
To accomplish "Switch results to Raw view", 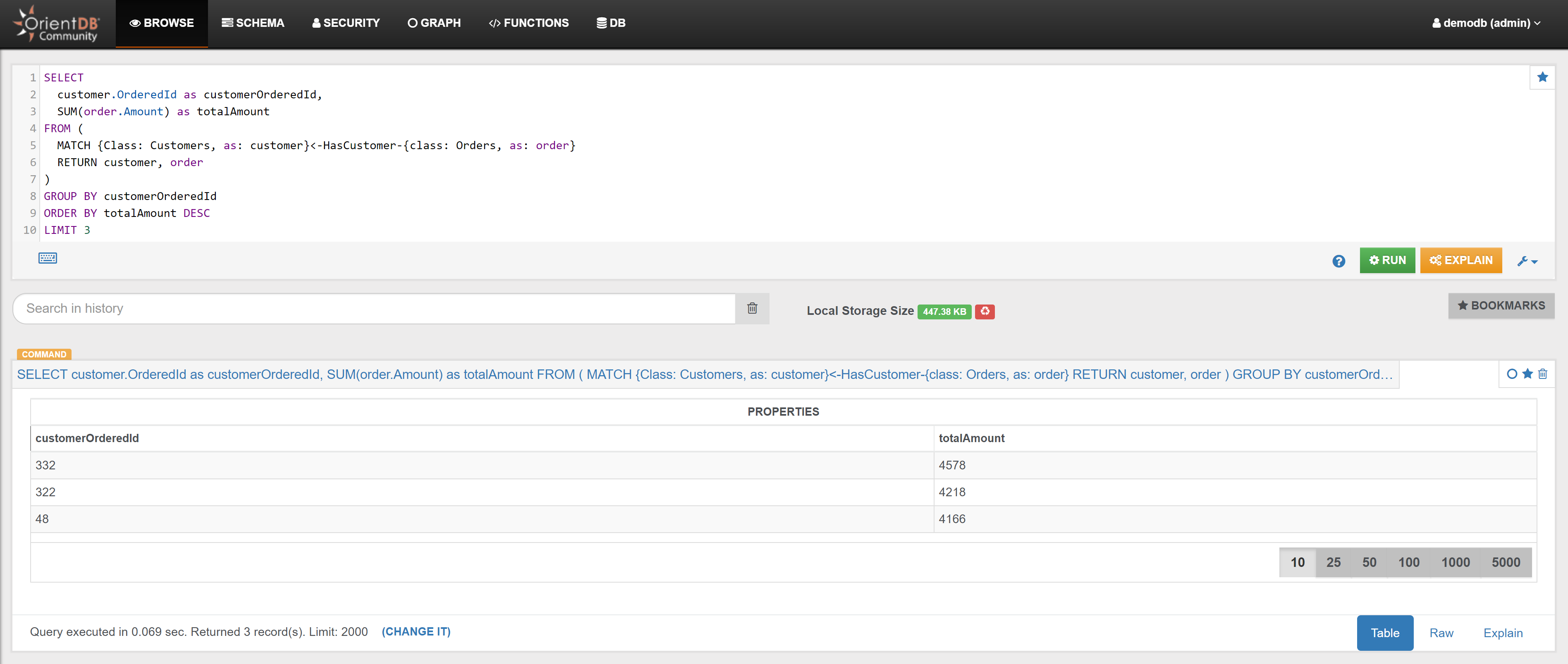I will point(1441,633).
